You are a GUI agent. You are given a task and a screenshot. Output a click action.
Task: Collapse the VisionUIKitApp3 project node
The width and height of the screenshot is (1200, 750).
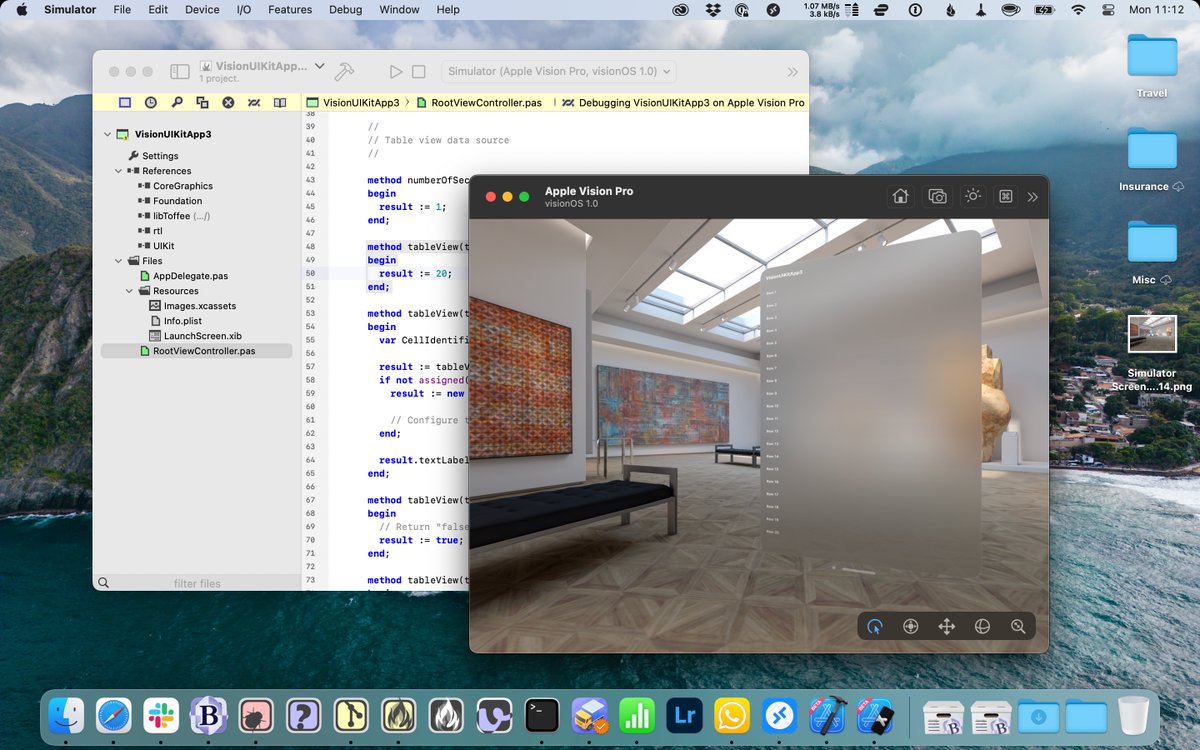(107, 134)
